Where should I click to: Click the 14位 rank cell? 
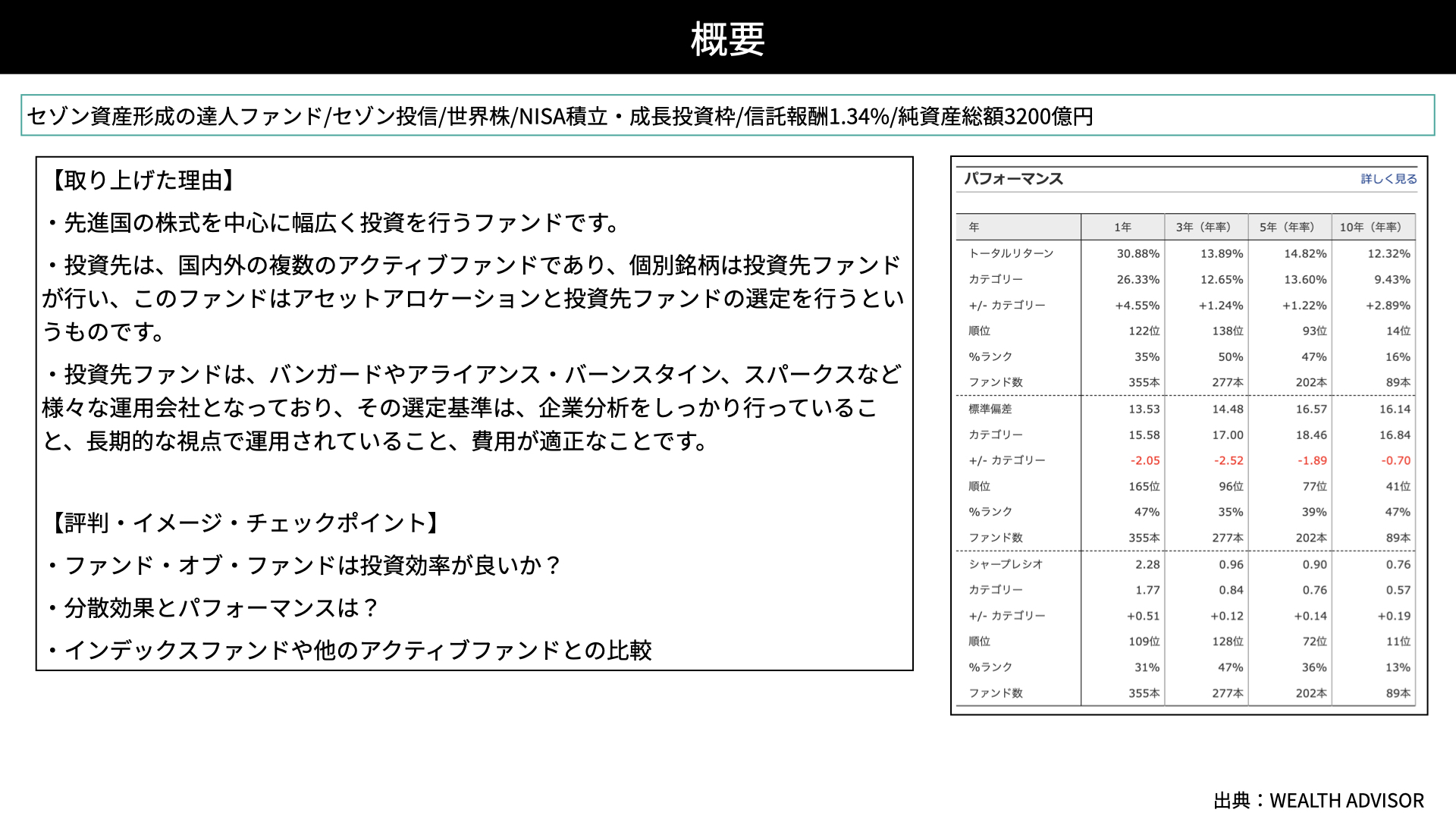tap(1398, 331)
